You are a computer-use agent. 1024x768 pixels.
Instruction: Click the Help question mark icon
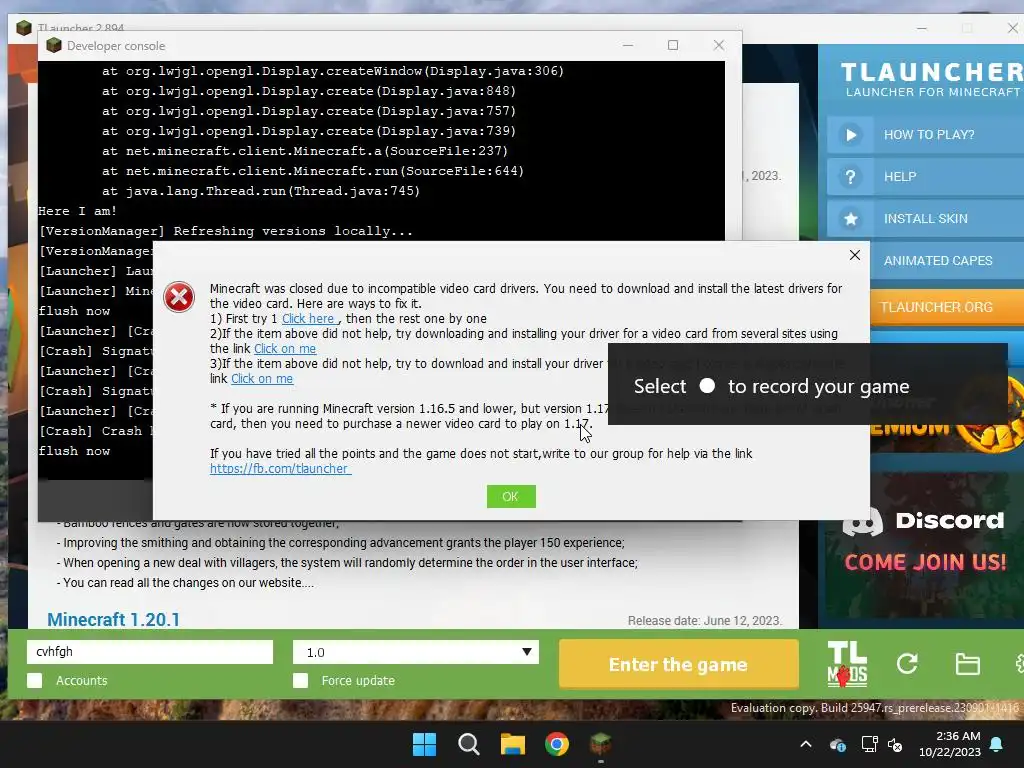850,177
